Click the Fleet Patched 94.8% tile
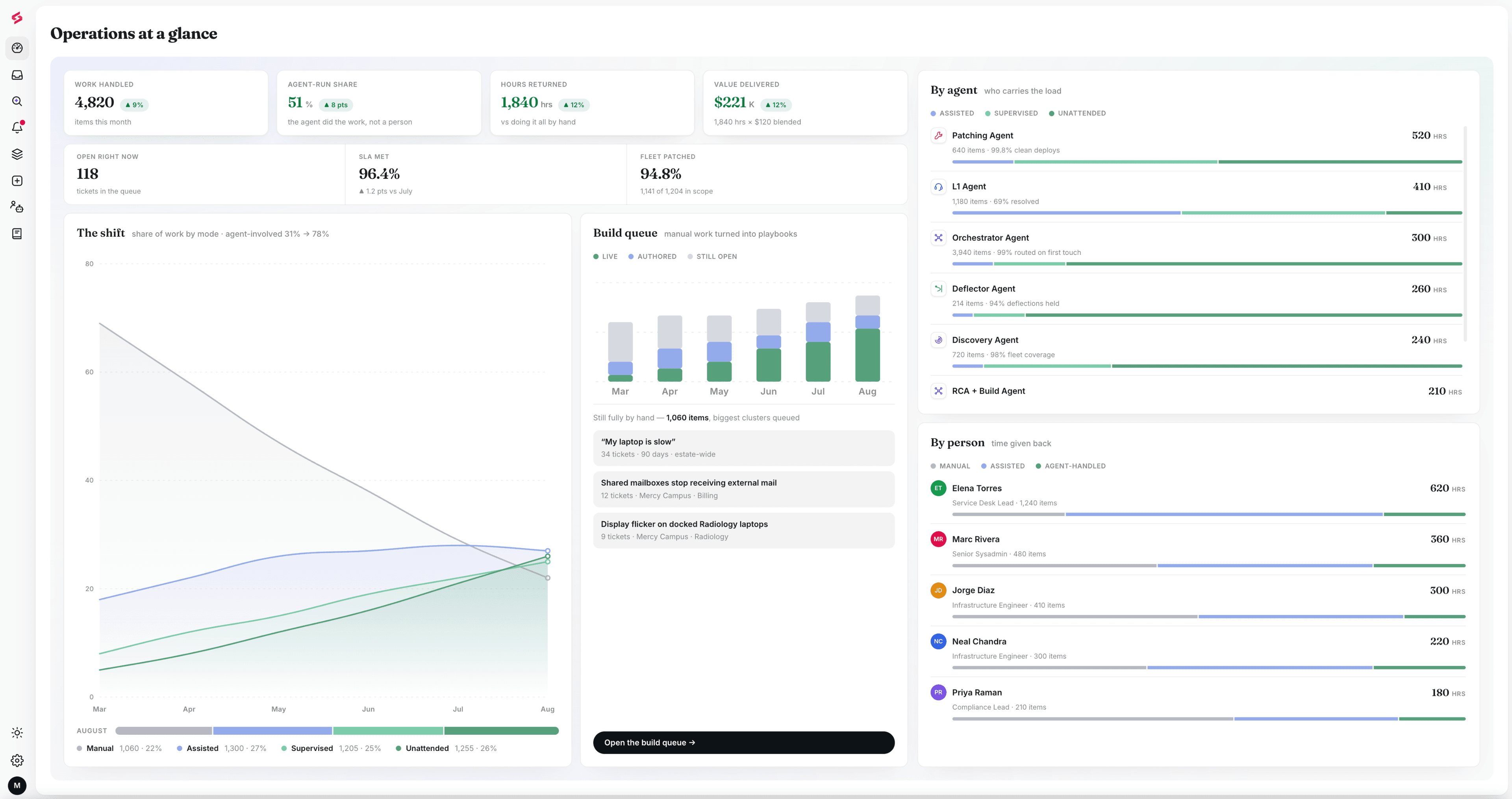 pyautogui.click(x=767, y=175)
